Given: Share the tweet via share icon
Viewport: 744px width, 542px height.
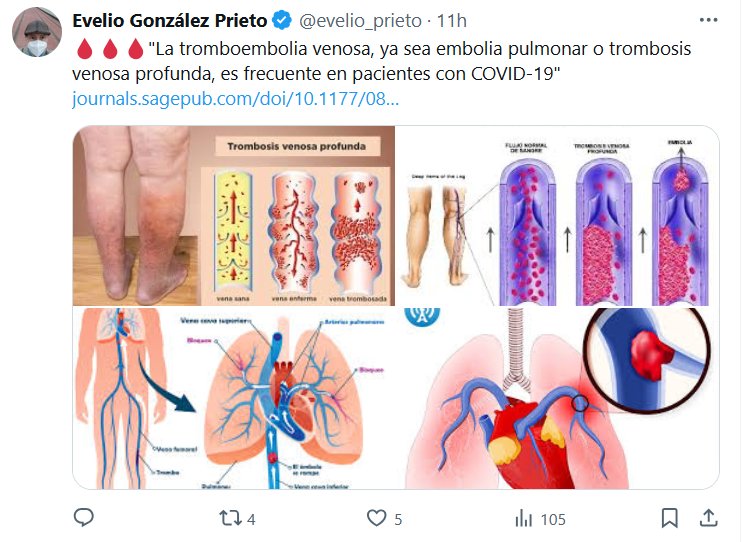Looking at the screenshot, I should coord(707,518).
